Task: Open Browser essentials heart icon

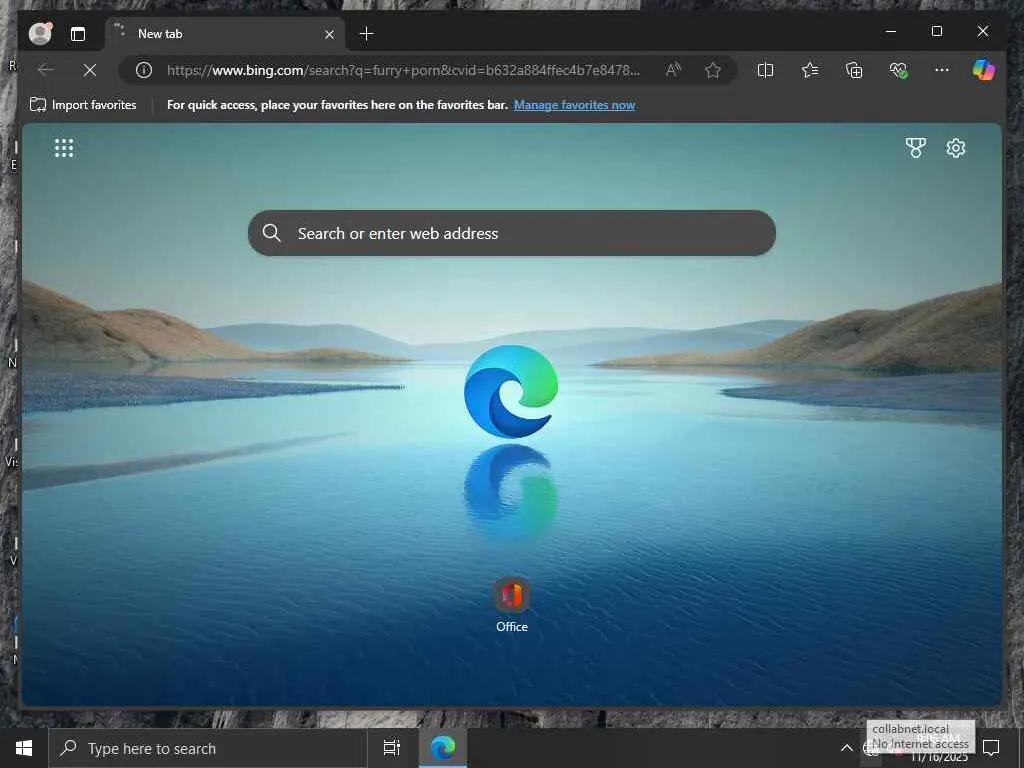Action: tap(899, 70)
